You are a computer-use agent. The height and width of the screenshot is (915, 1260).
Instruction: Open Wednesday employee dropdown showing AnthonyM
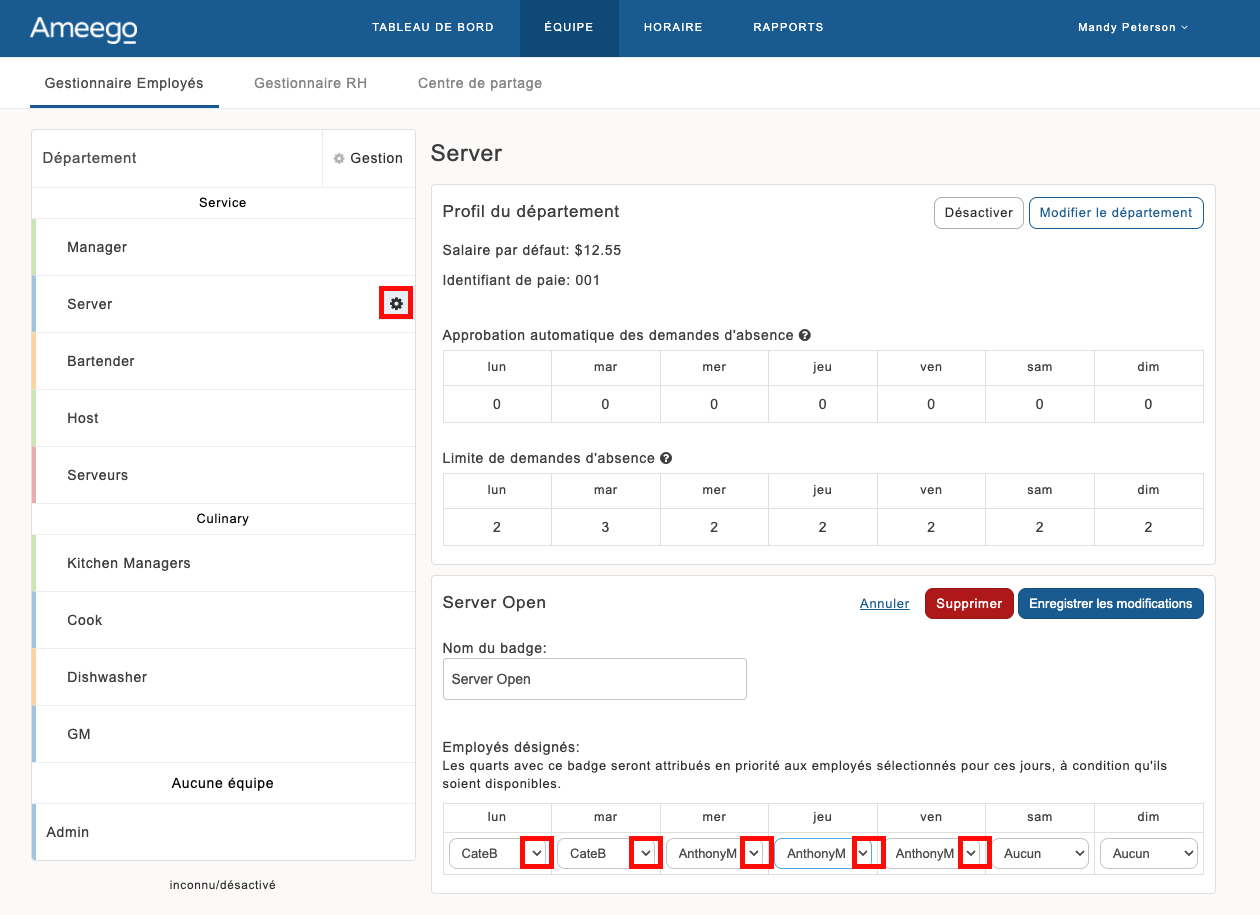pyautogui.click(x=755, y=853)
